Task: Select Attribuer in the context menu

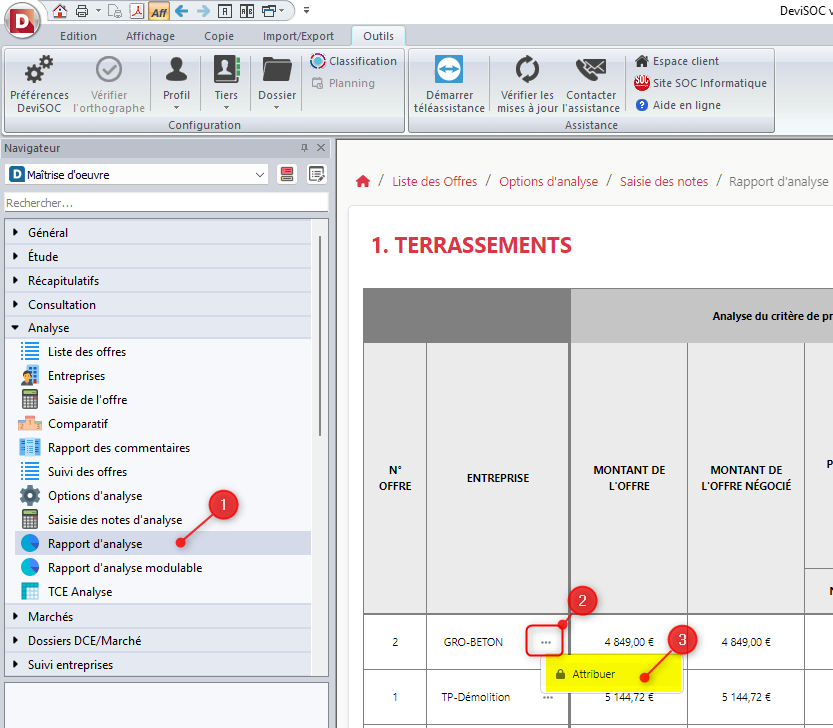Action: 594,674
